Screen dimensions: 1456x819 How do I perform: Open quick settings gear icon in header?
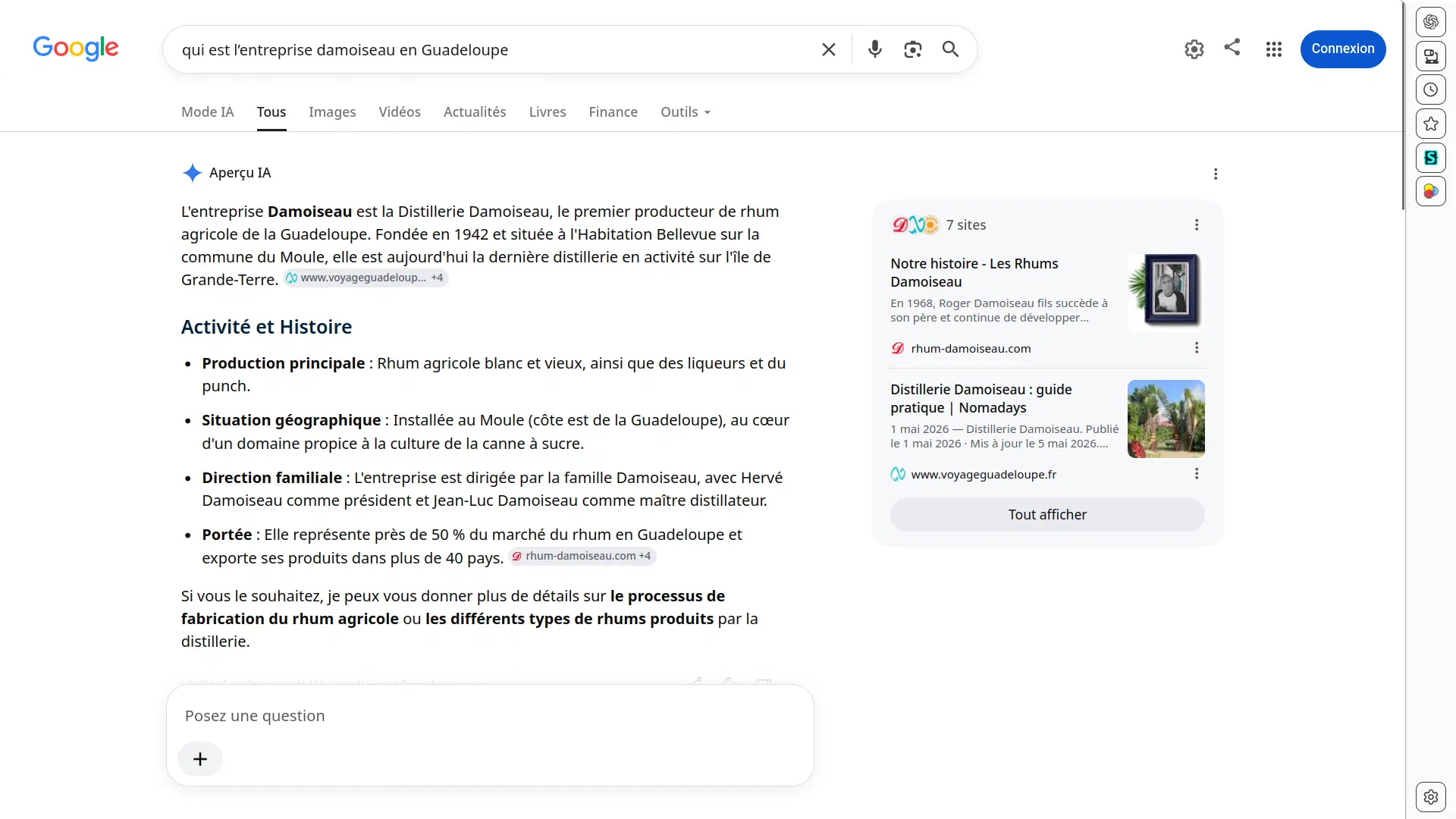(x=1194, y=49)
